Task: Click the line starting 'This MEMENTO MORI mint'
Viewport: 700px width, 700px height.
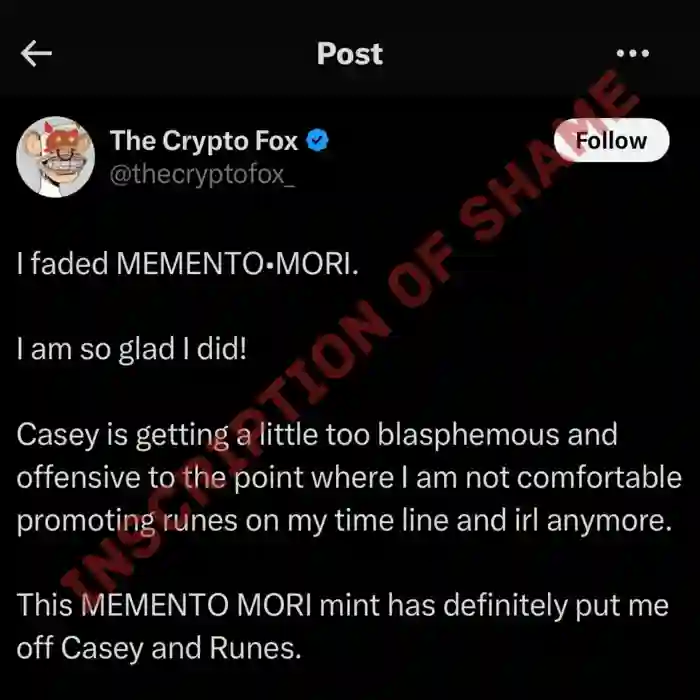Action: [x=342, y=606]
